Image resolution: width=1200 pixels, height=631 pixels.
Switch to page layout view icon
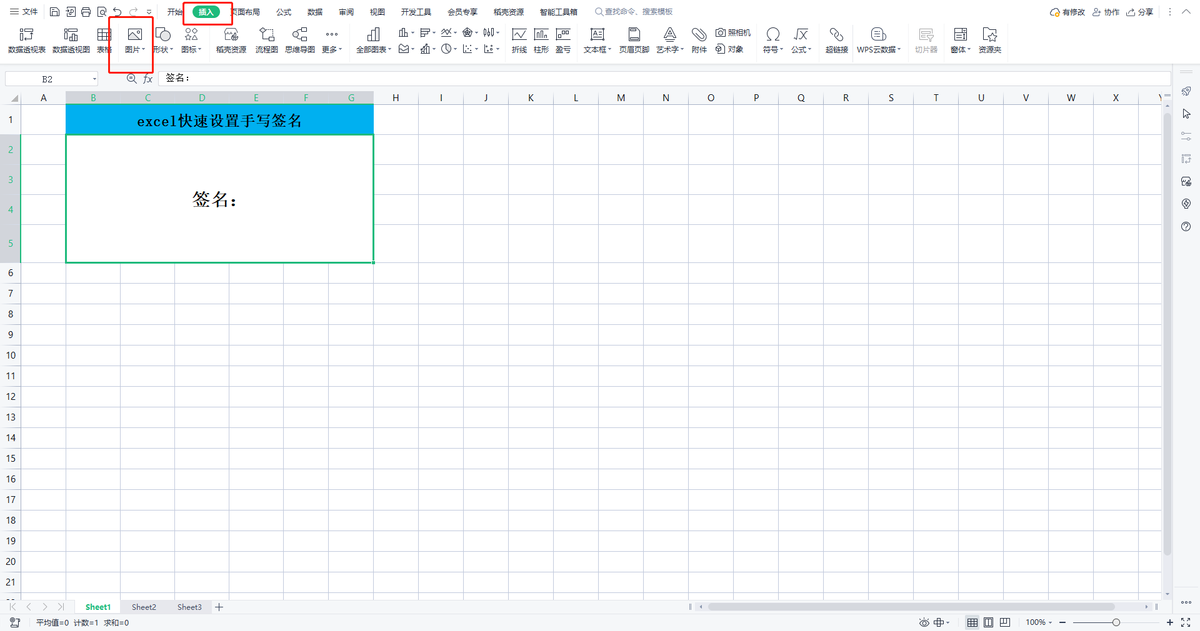pos(990,622)
